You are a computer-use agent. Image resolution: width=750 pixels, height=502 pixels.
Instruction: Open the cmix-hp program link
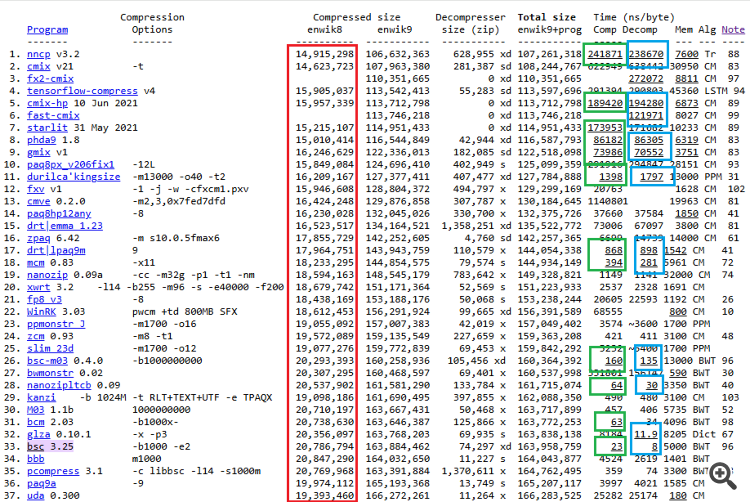47,103
